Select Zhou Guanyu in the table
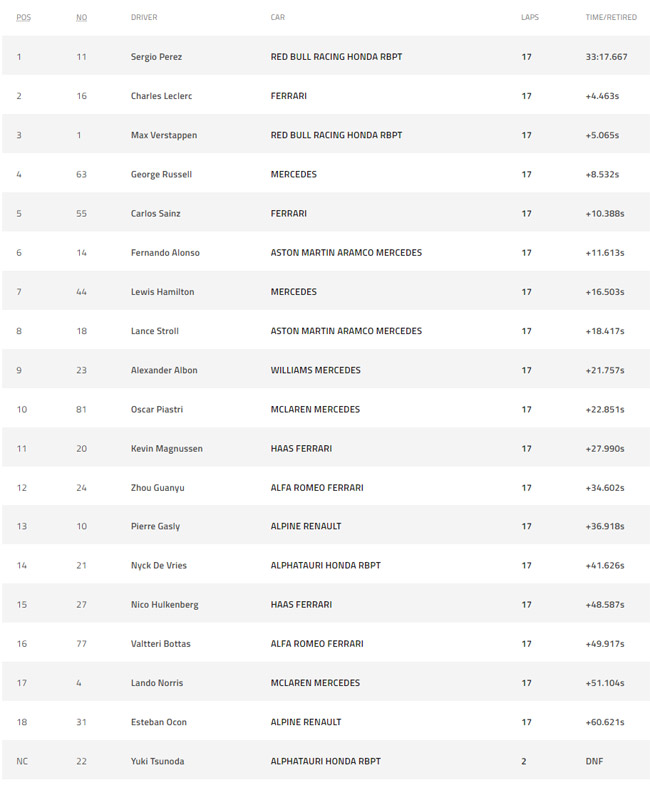The height and width of the screenshot is (785, 650). click(x=157, y=488)
